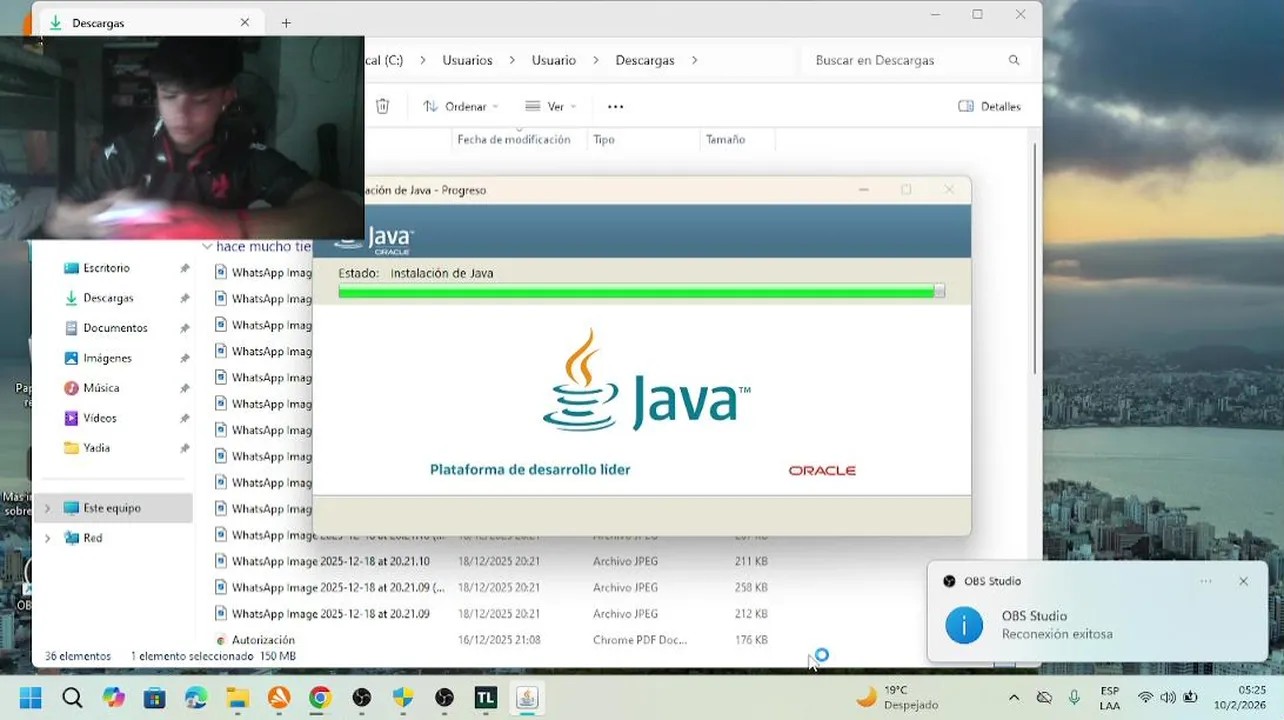Expand the Este equipo tree node

click(47, 508)
